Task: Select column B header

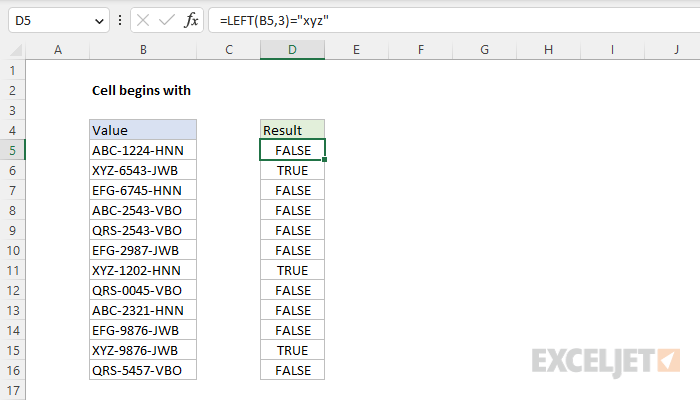Action: [143, 50]
